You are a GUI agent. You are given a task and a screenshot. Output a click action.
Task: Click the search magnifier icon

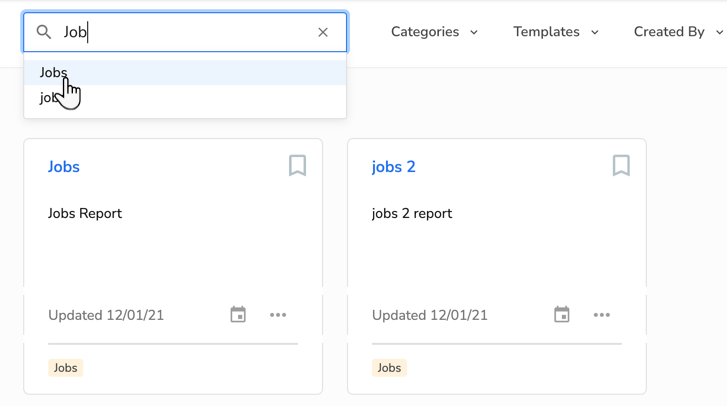44,32
